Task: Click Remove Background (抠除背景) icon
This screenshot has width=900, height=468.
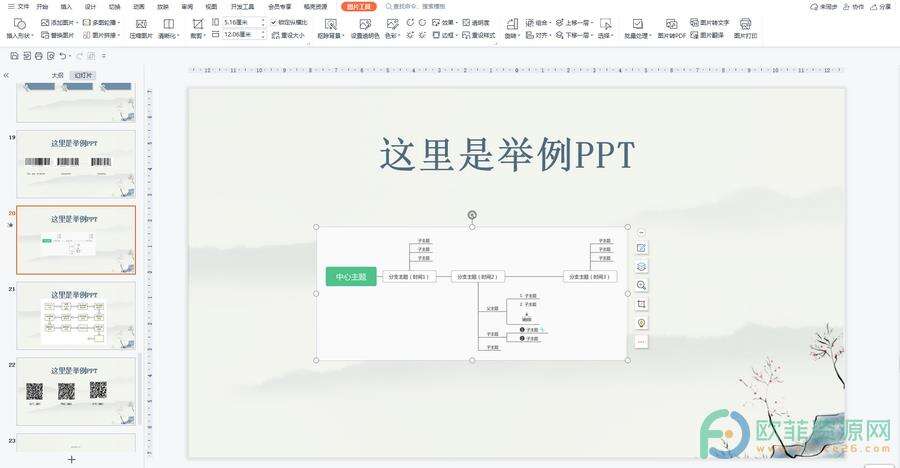Action: 331,24
